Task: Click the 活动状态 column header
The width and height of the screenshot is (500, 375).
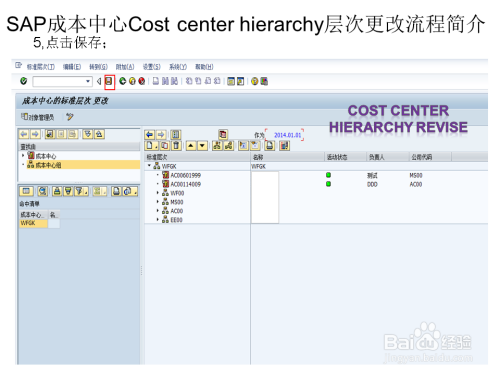Action: point(346,157)
